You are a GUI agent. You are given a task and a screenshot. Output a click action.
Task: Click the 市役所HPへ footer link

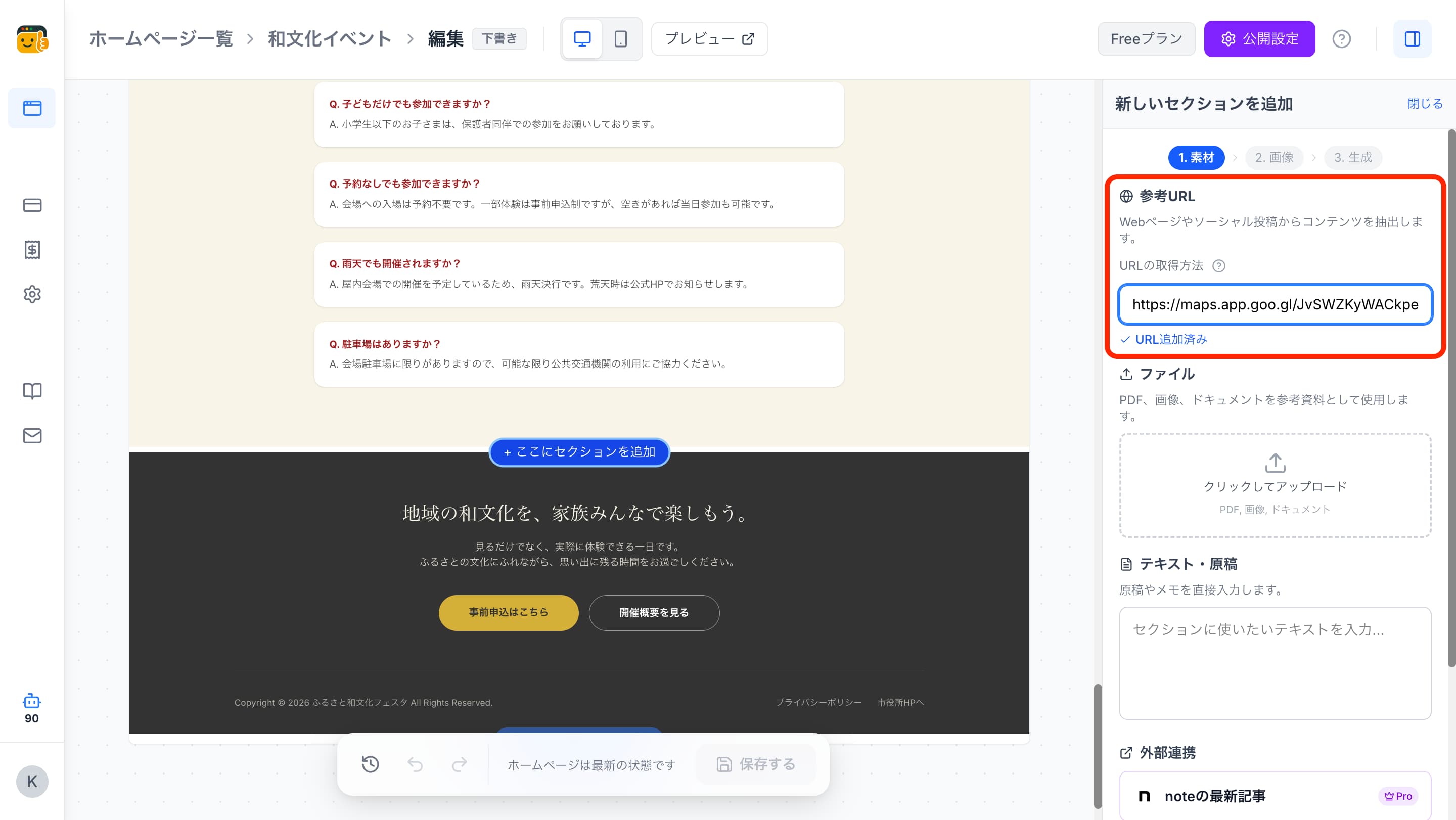900,702
